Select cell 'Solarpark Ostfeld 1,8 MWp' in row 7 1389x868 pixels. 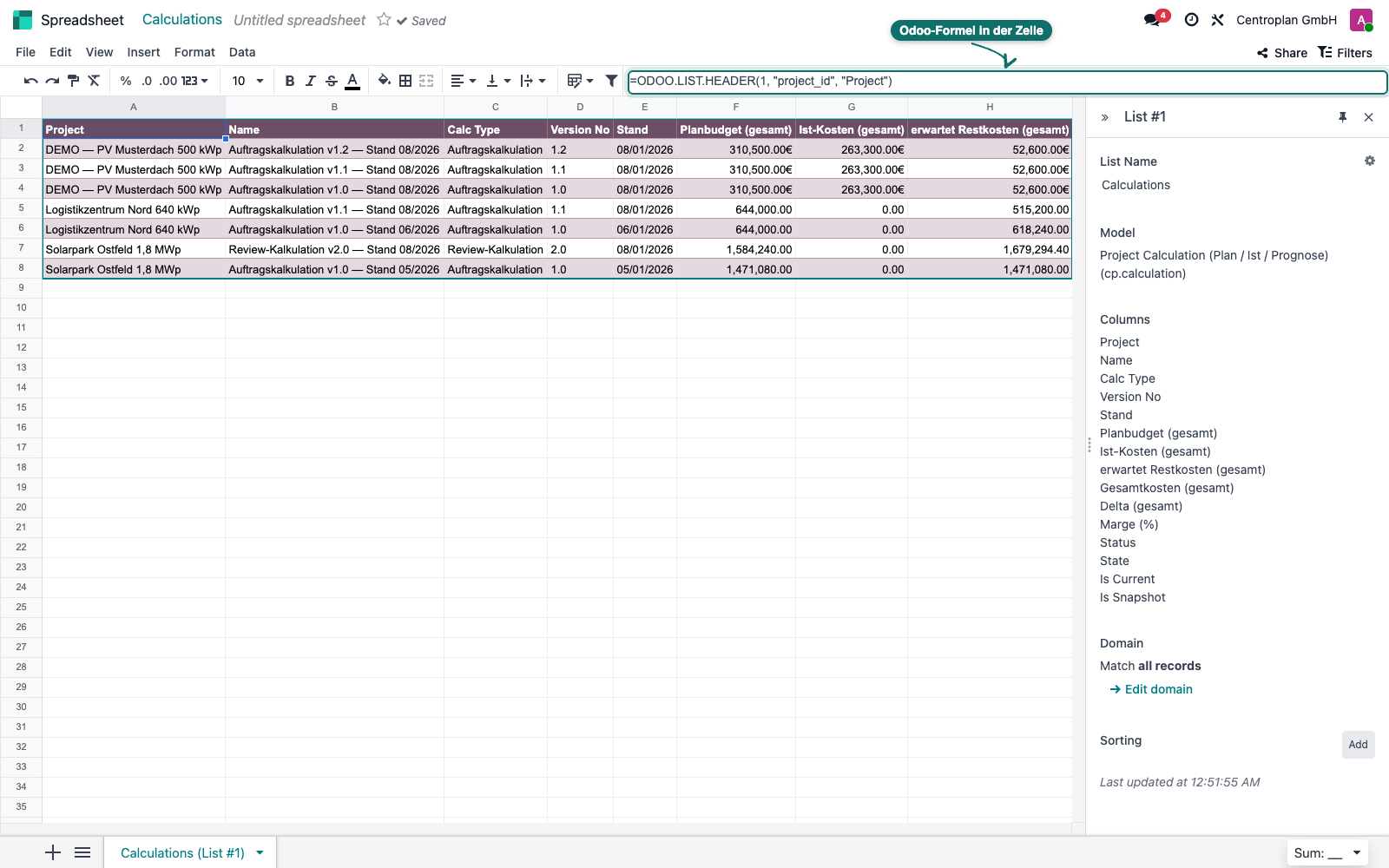tap(134, 249)
